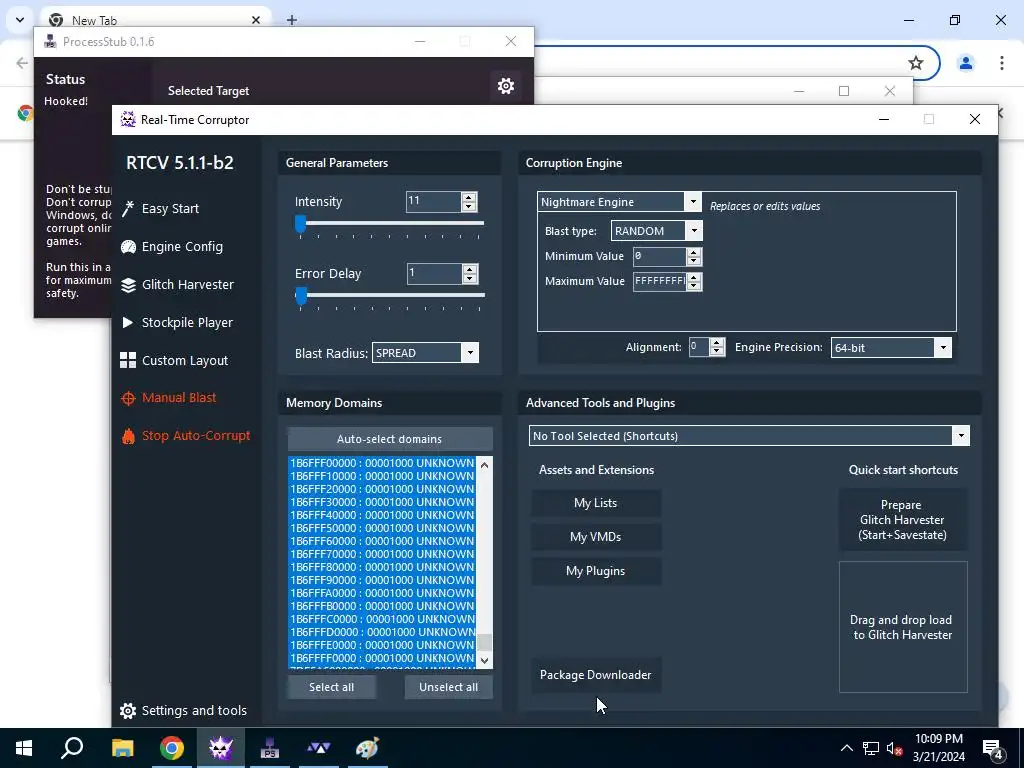The width and height of the screenshot is (1024, 768).
Task: Bookmark page with Chrome star icon
Action: (x=916, y=63)
